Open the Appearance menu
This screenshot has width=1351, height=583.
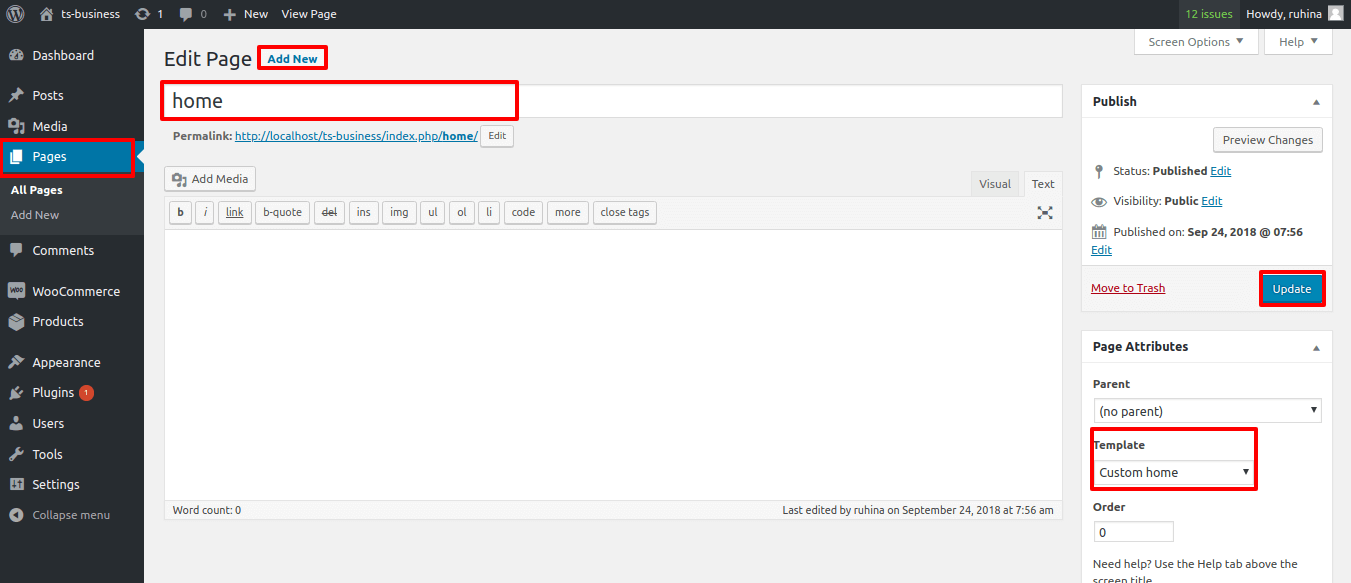(x=66, y=363)
